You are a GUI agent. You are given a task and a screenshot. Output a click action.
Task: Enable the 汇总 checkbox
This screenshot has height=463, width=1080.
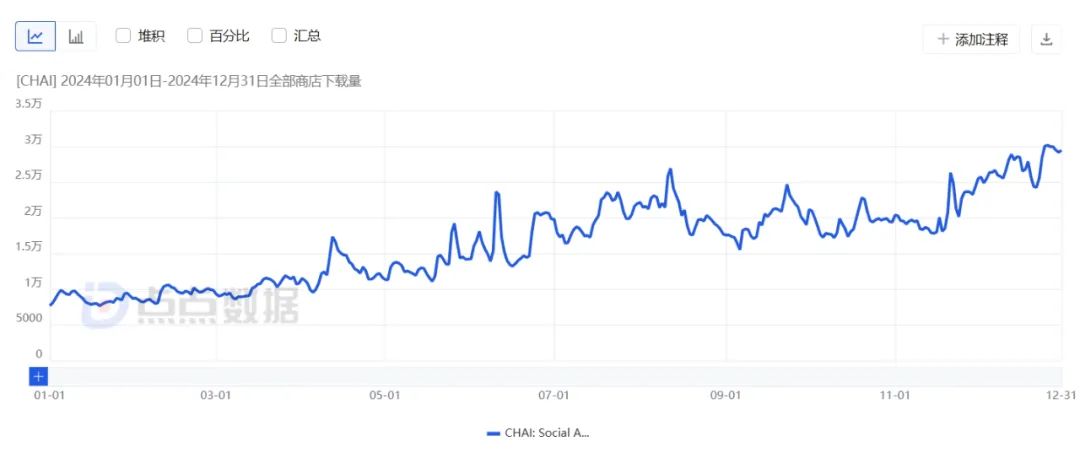(x=279, y=36)
